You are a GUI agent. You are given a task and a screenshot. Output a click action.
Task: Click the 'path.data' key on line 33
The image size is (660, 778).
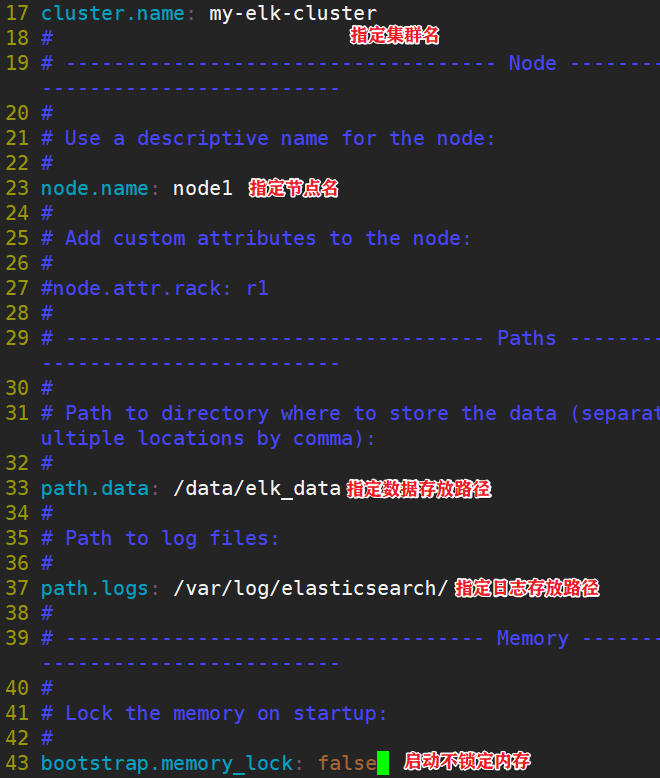pos(95,488)
